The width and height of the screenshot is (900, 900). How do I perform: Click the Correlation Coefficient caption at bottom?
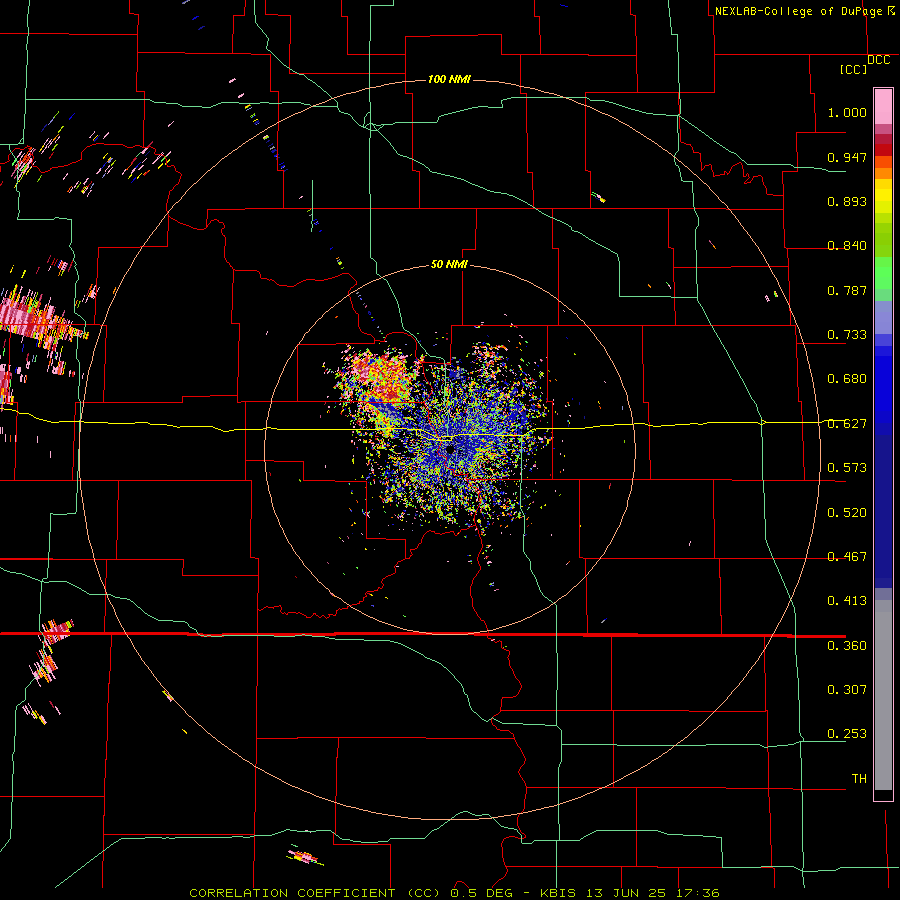[x=454, y=893]
